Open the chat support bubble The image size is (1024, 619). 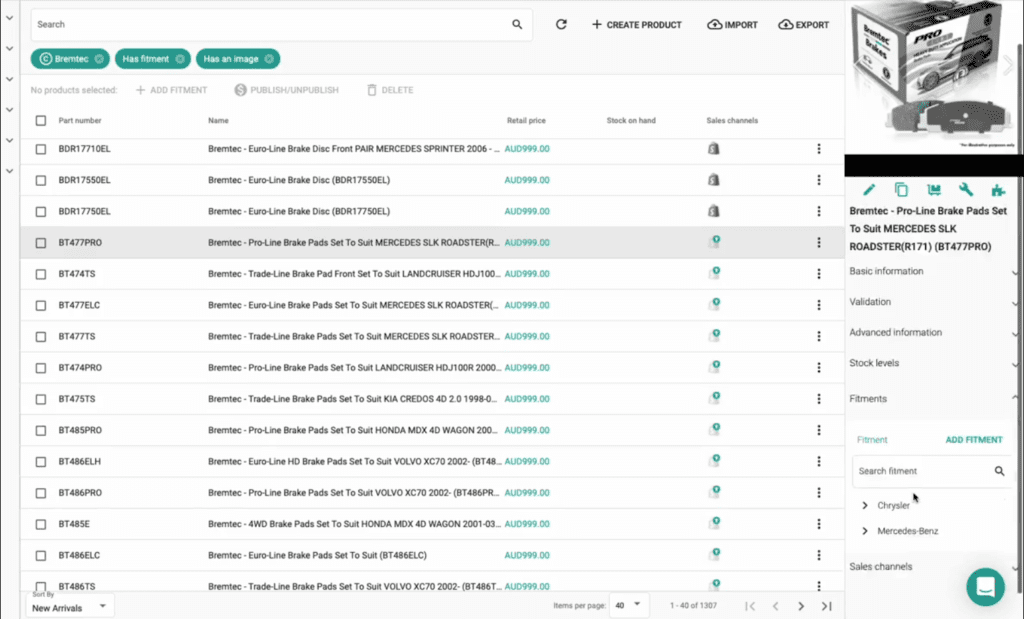pos(985,586)
